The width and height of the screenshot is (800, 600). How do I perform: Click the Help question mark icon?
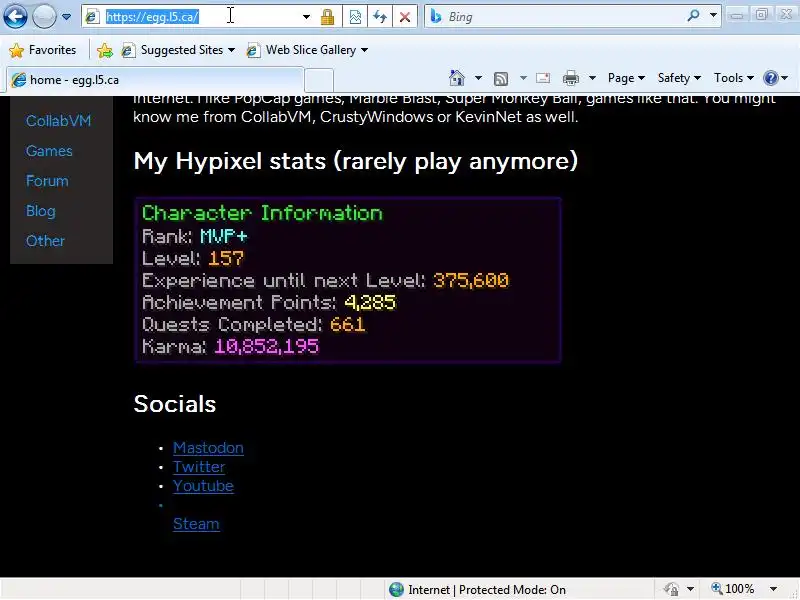[770, 78]
